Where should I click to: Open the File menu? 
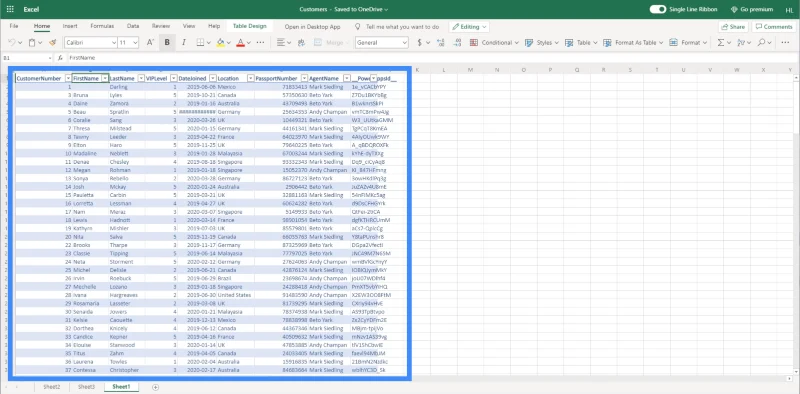click(x=14, y=26)
